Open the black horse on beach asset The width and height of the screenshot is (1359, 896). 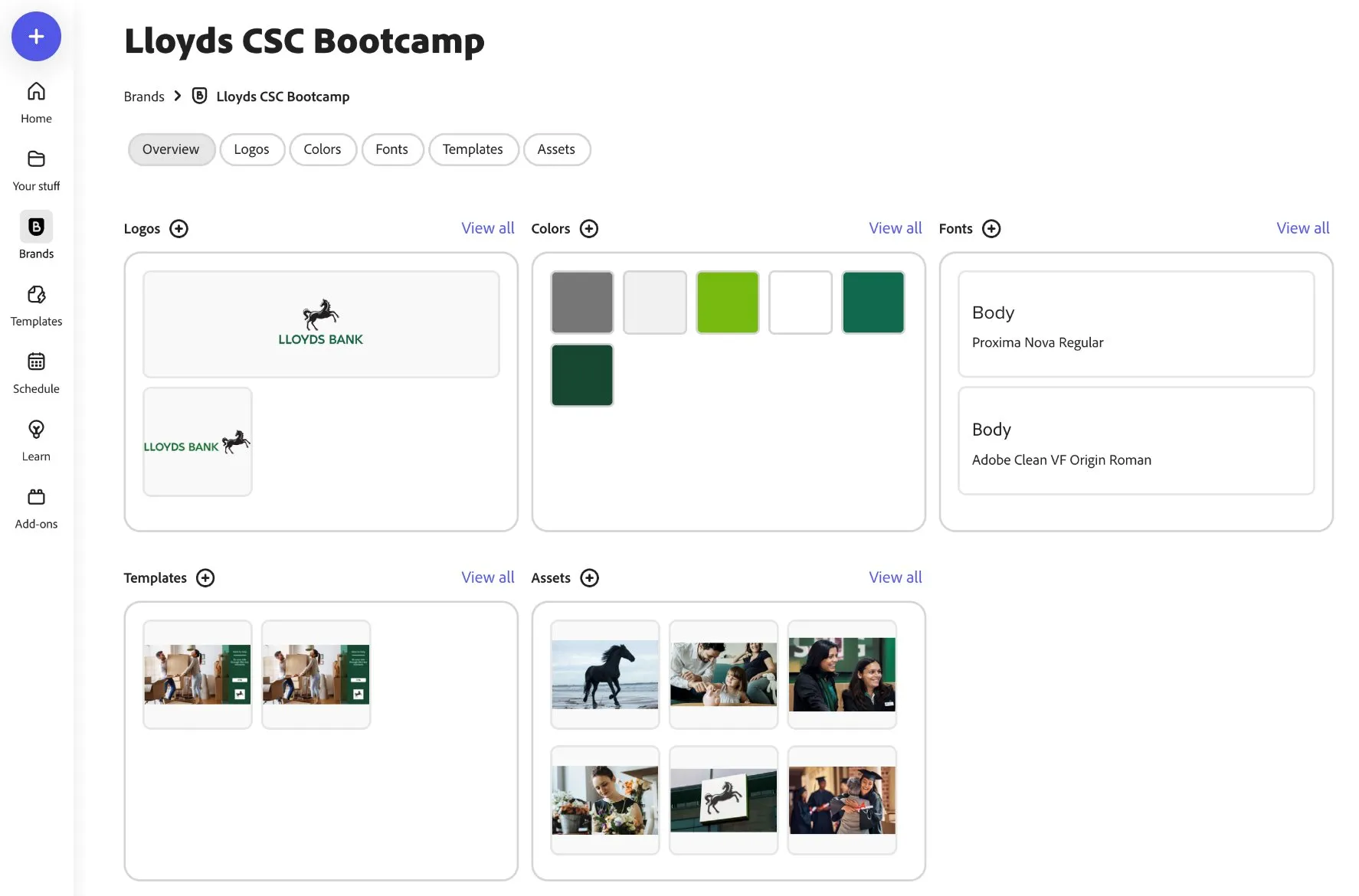click(605, 675)
